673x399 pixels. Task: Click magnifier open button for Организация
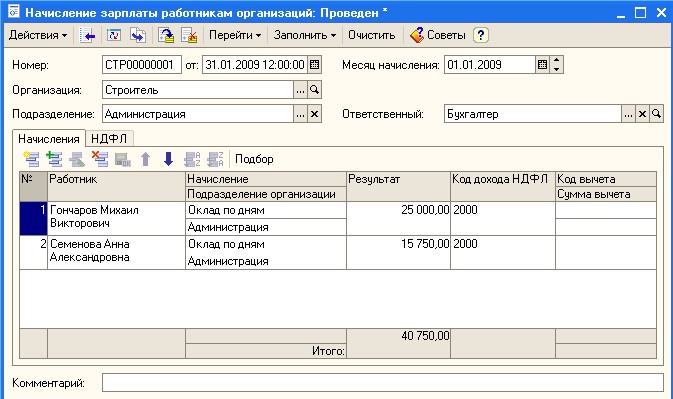point(315,90)
